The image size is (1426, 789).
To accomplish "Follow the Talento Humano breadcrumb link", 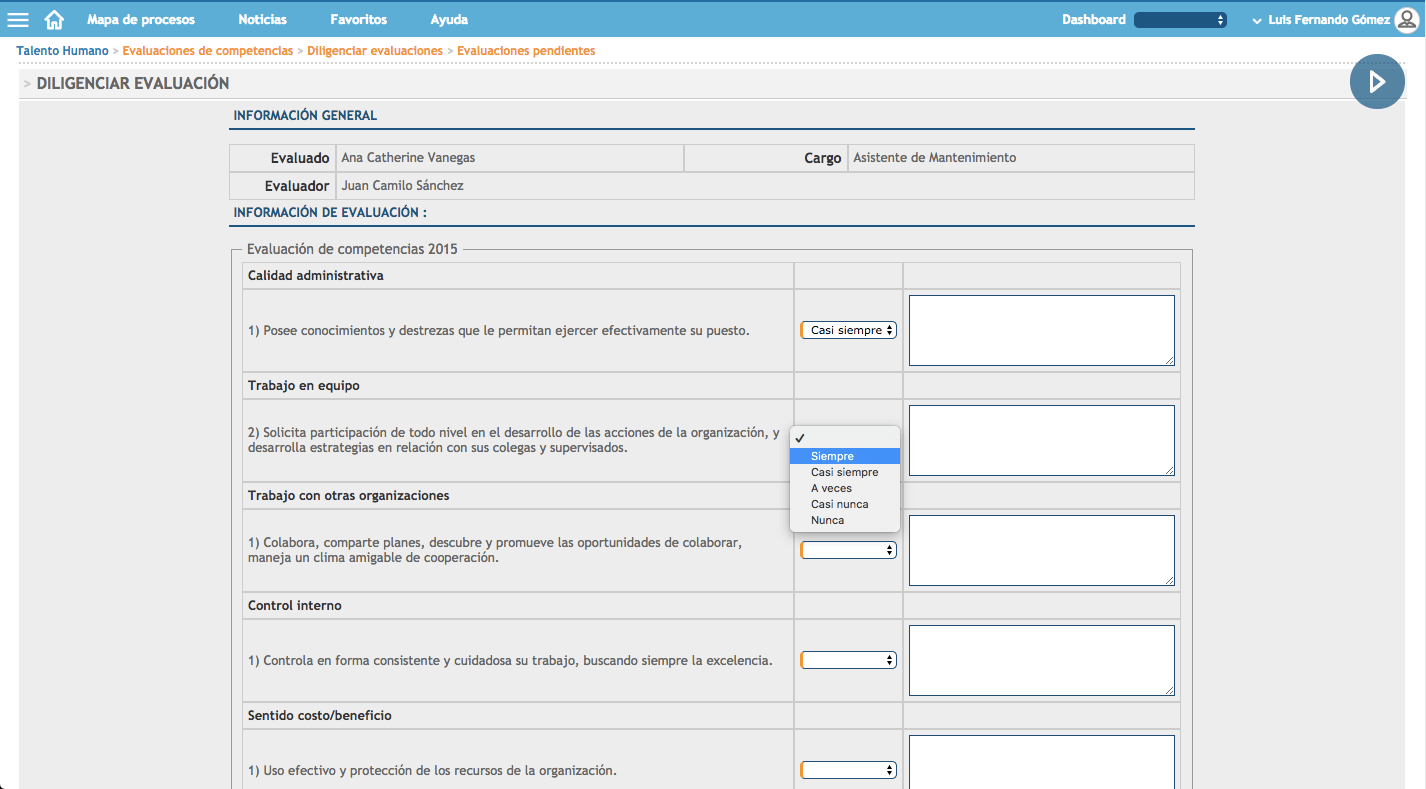I will point(62,50).
